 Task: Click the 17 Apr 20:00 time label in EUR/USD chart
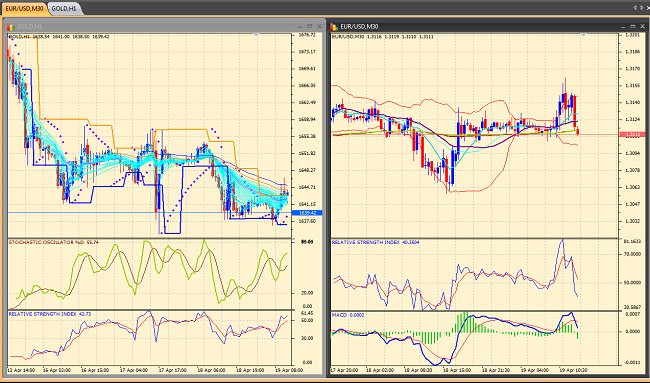[x=344, y=370]
